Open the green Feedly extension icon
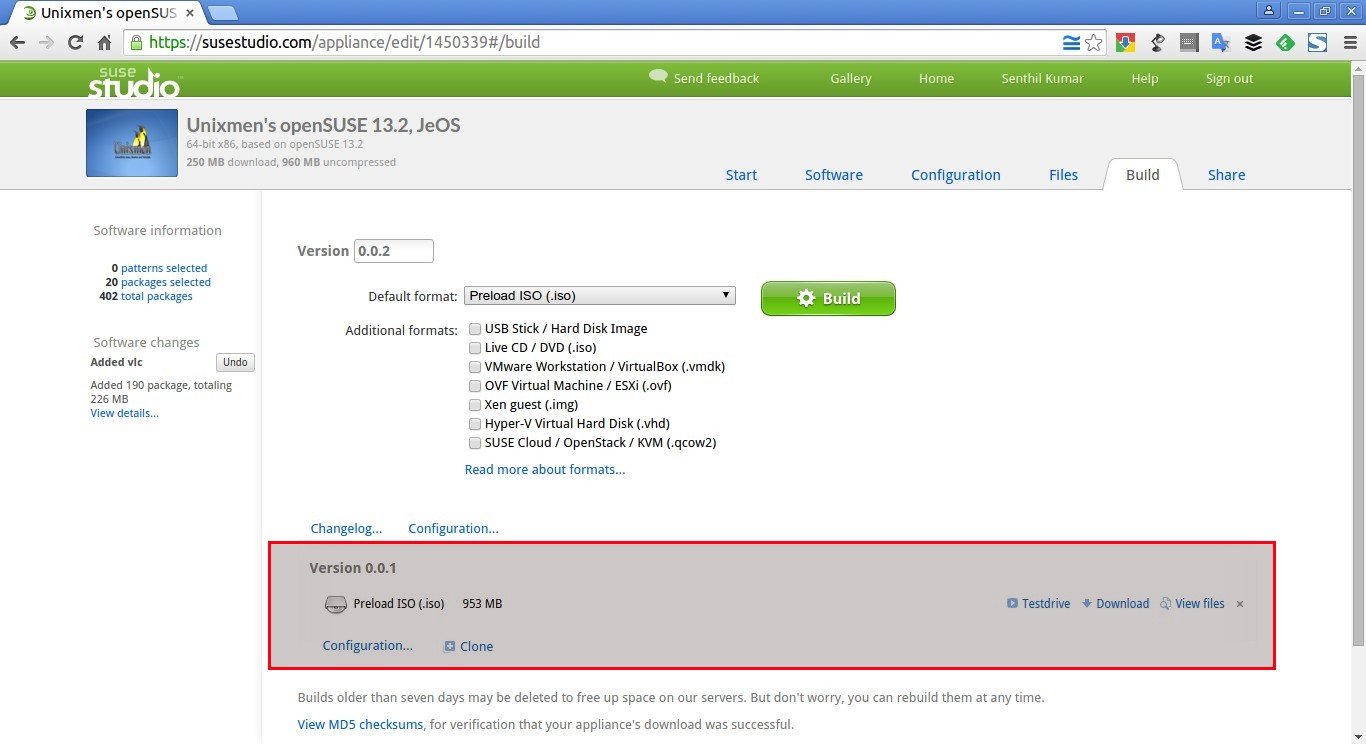 (1286, 43)
